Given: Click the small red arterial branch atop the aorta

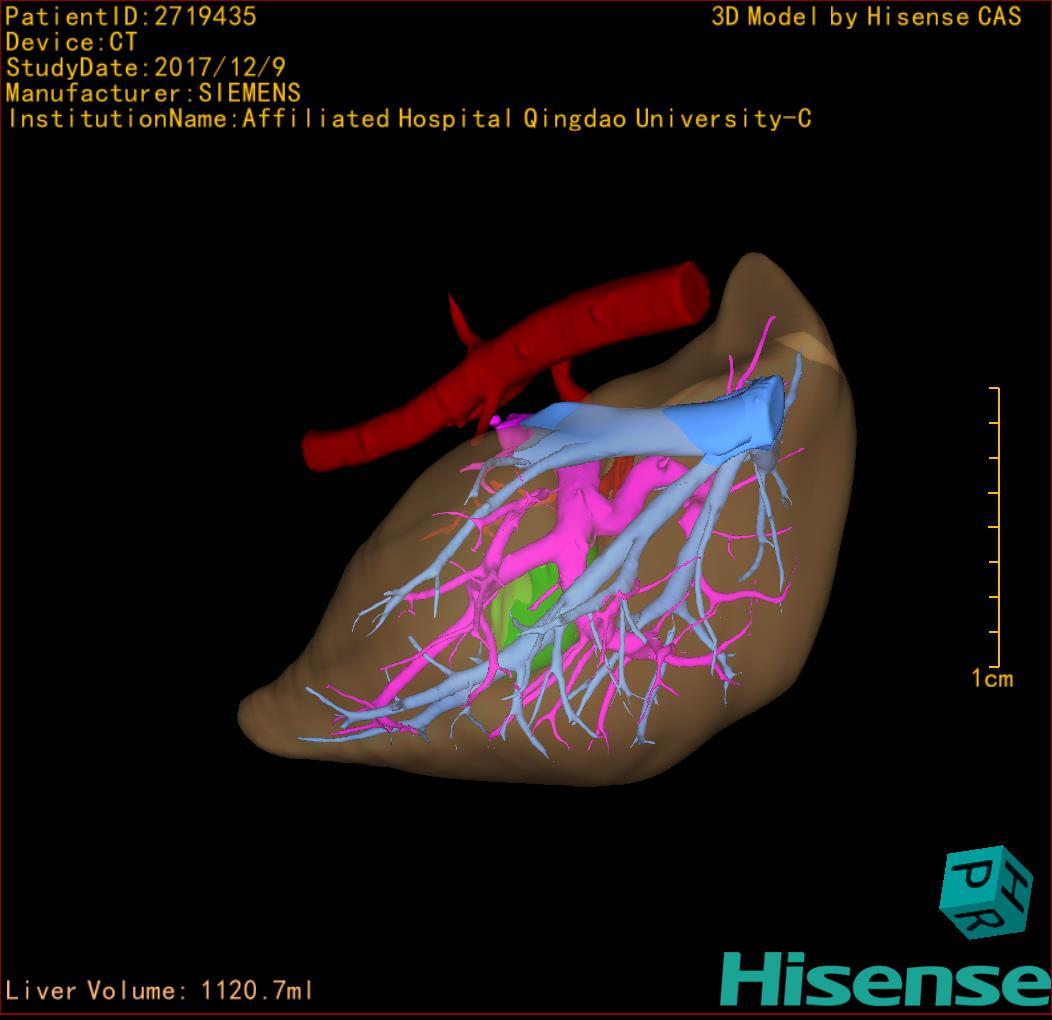Looking at the screenshot, I should pos(461,315).
